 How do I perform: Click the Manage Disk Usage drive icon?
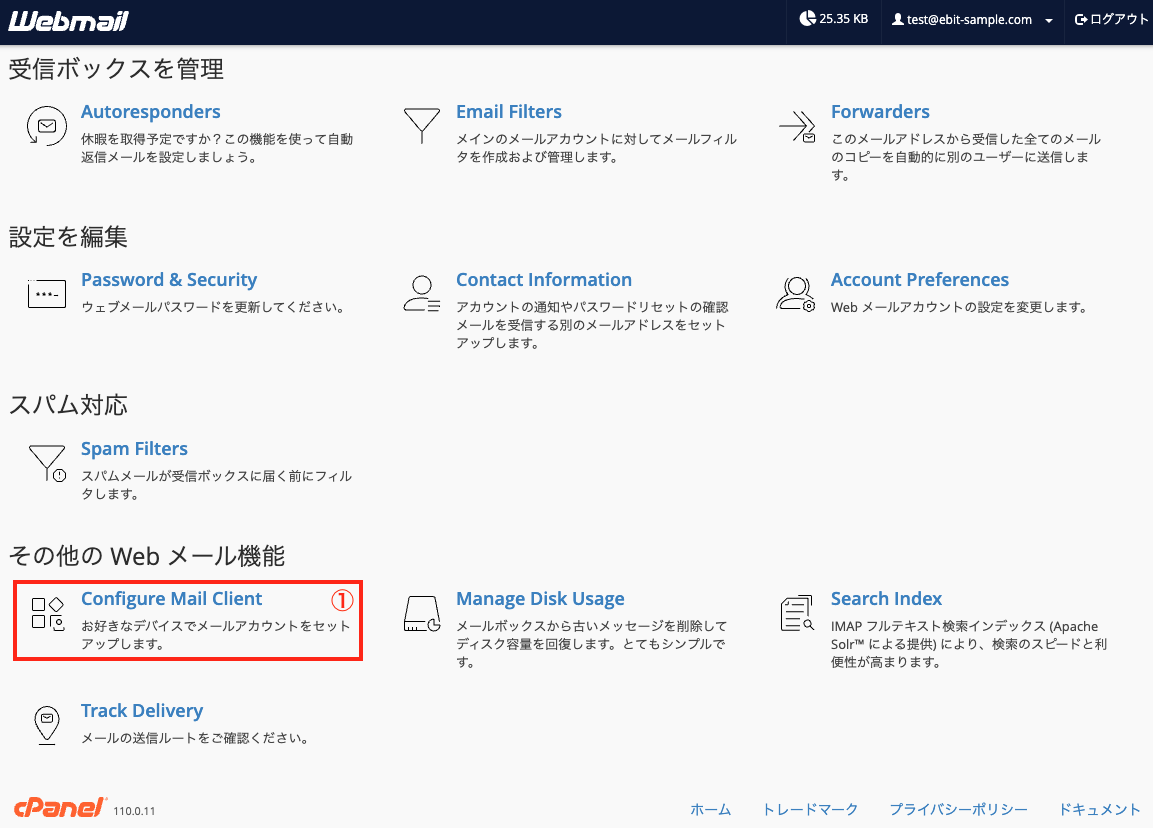tap(422, 614)
